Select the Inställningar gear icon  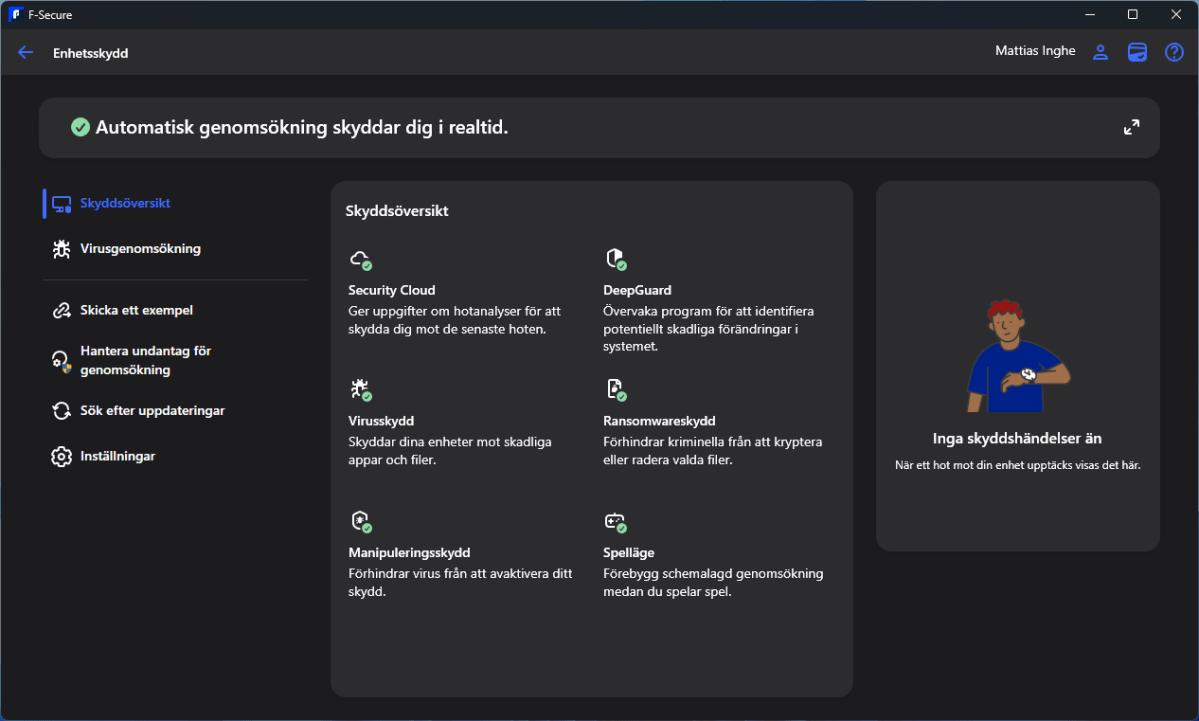coord(59,455)
